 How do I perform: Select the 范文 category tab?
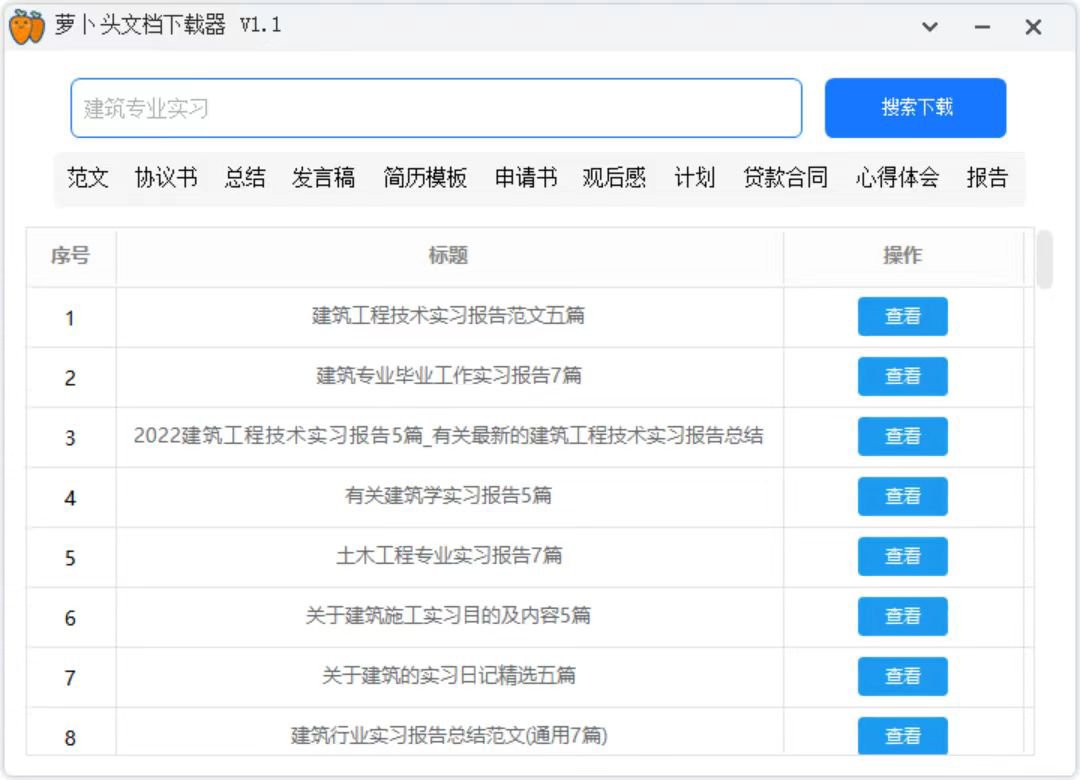click(x=88, y=178)
